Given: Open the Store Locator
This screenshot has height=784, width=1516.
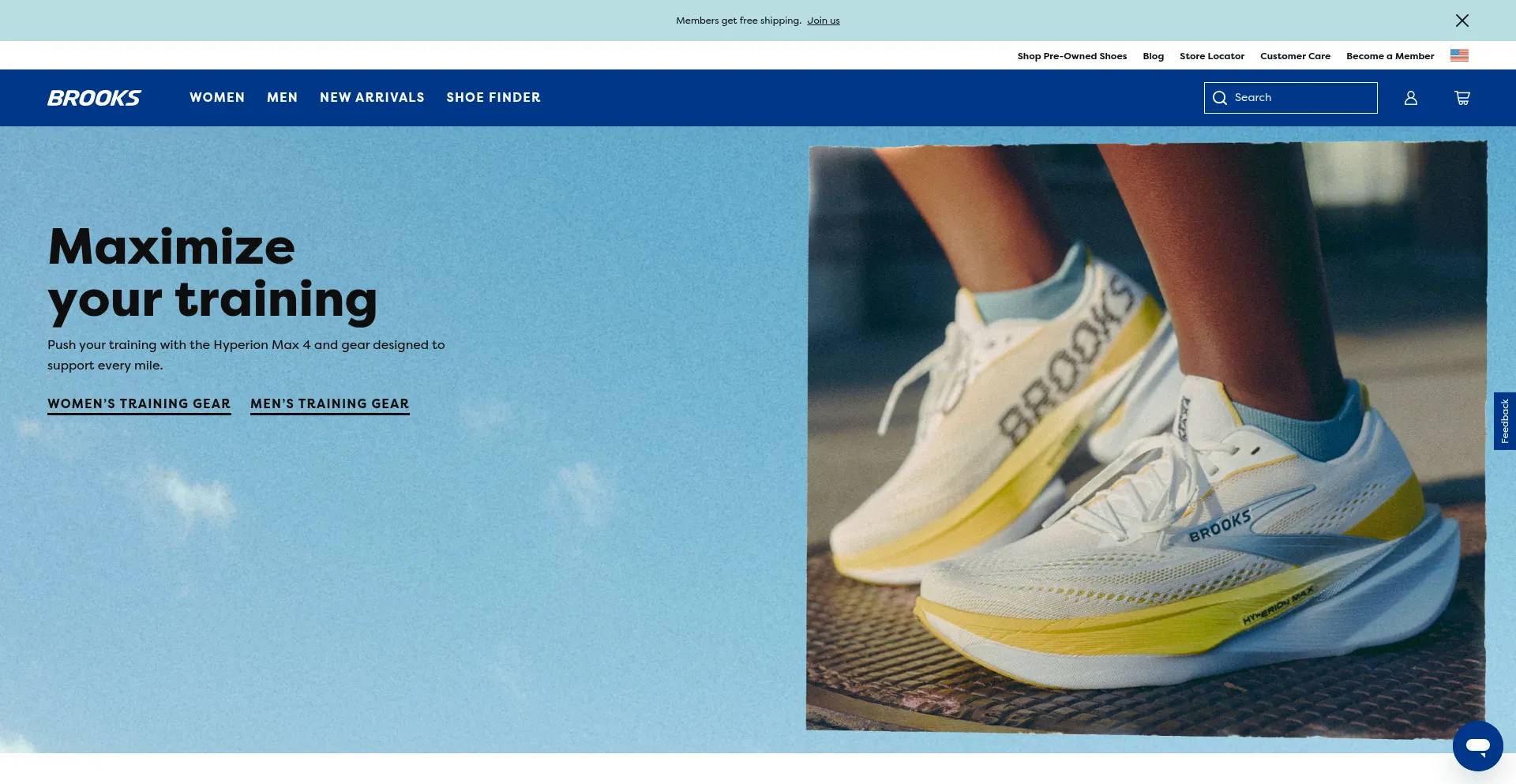Looking at the screenshot, I should pyautogui.click(x=1212, y=56).
